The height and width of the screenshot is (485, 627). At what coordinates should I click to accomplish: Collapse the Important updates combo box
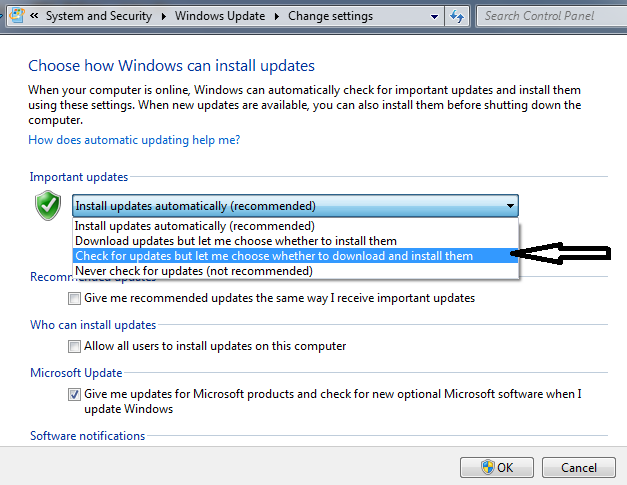point(295,206)
